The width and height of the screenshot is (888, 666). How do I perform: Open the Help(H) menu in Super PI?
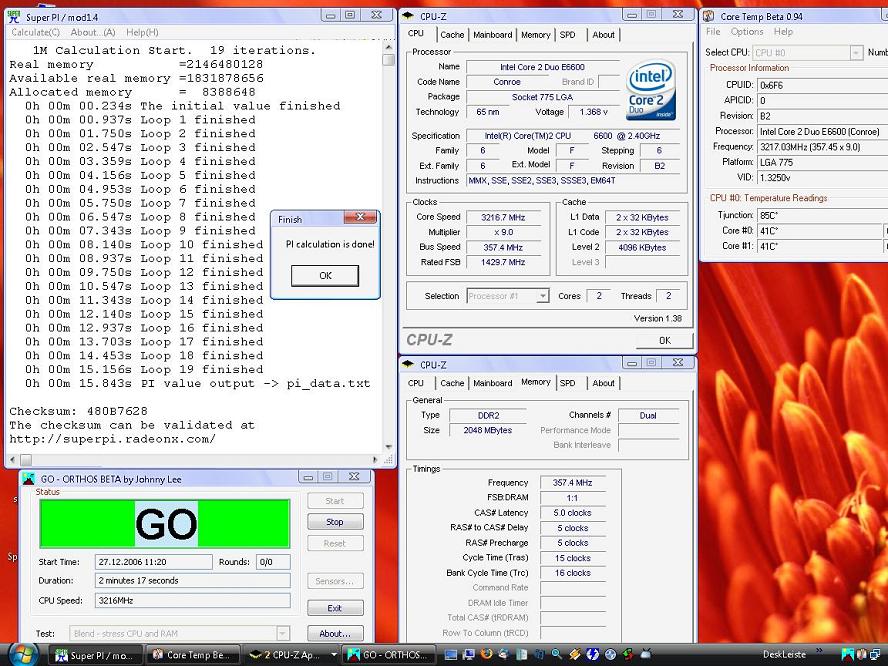tap(142, 32)
